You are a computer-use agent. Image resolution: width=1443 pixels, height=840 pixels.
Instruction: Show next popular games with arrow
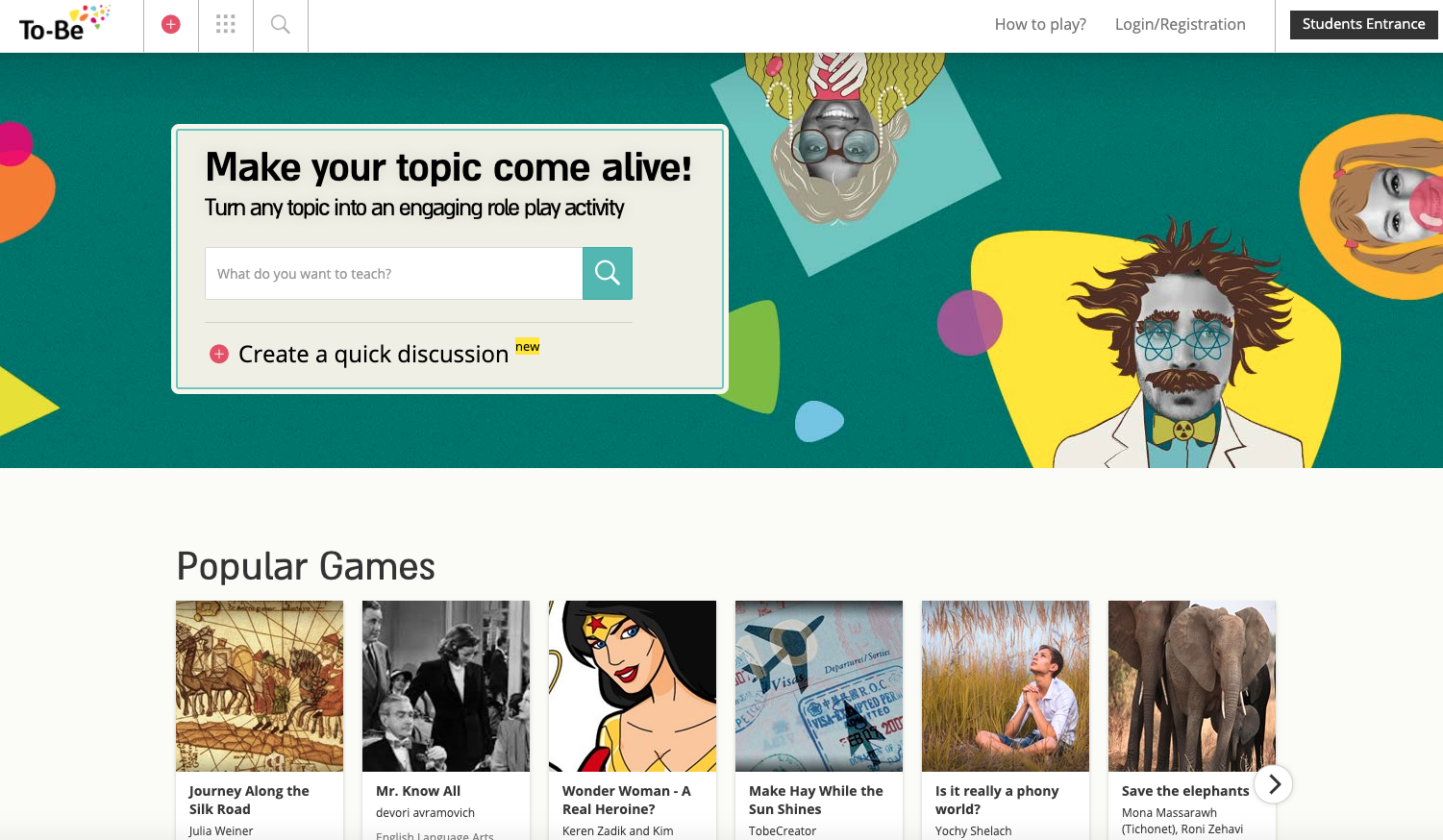coord(1274,784)
